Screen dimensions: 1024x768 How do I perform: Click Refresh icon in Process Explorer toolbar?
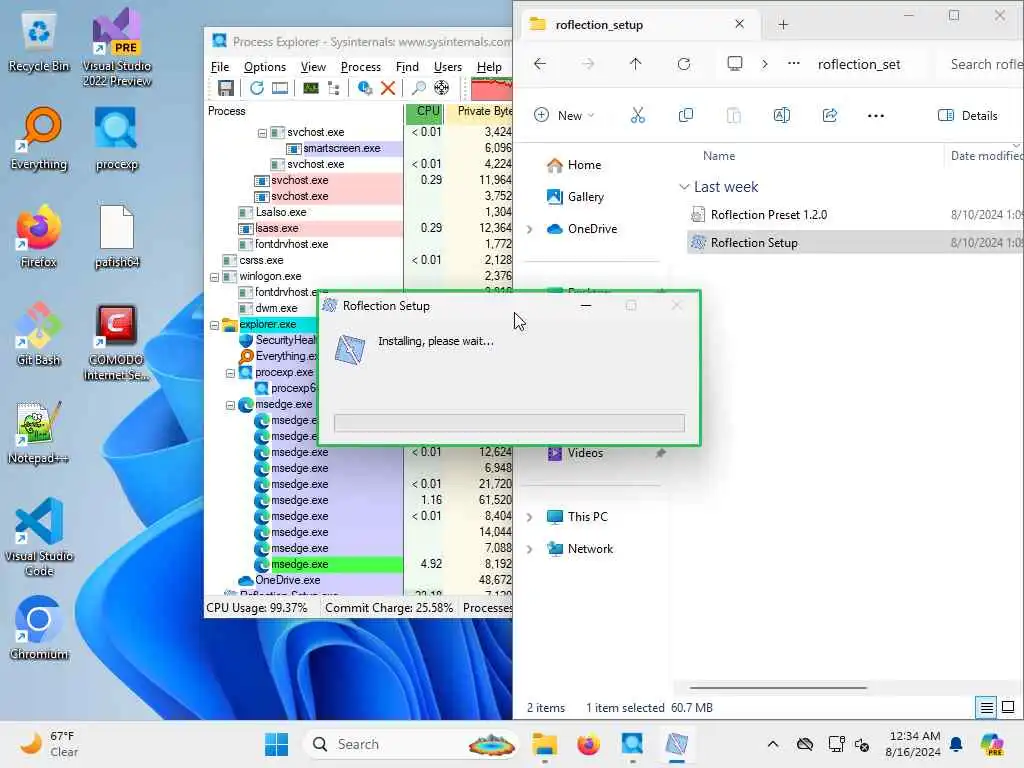click(x=257, y=88)
